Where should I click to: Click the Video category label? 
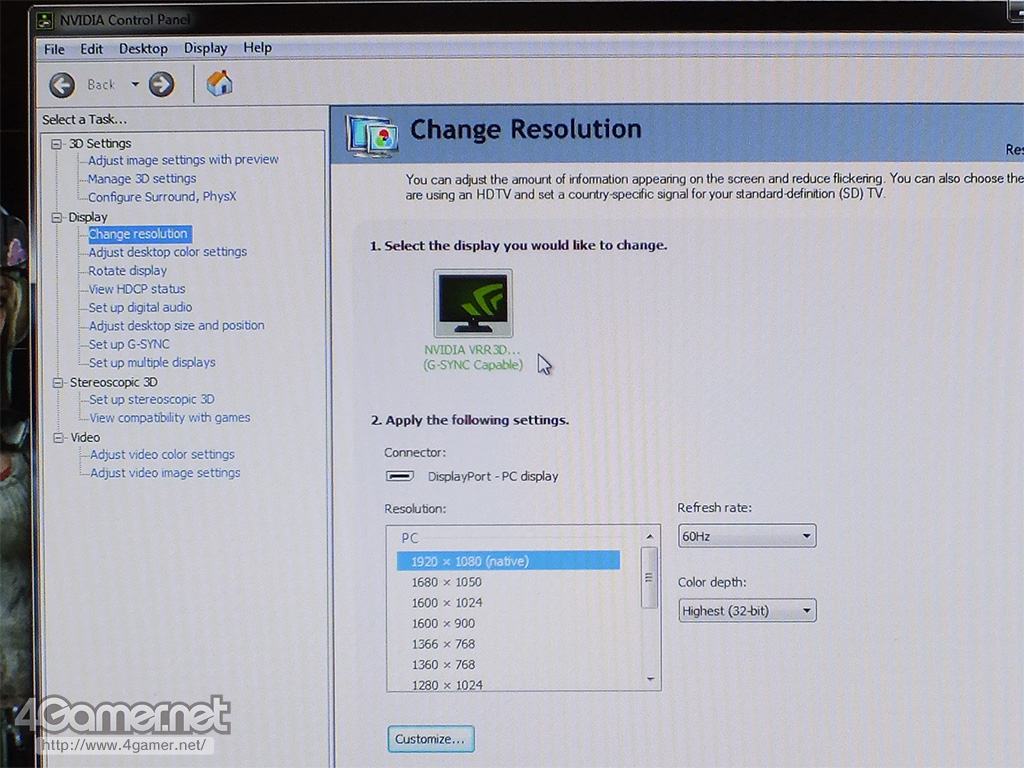pyautogui.click(x=85, y=438)
